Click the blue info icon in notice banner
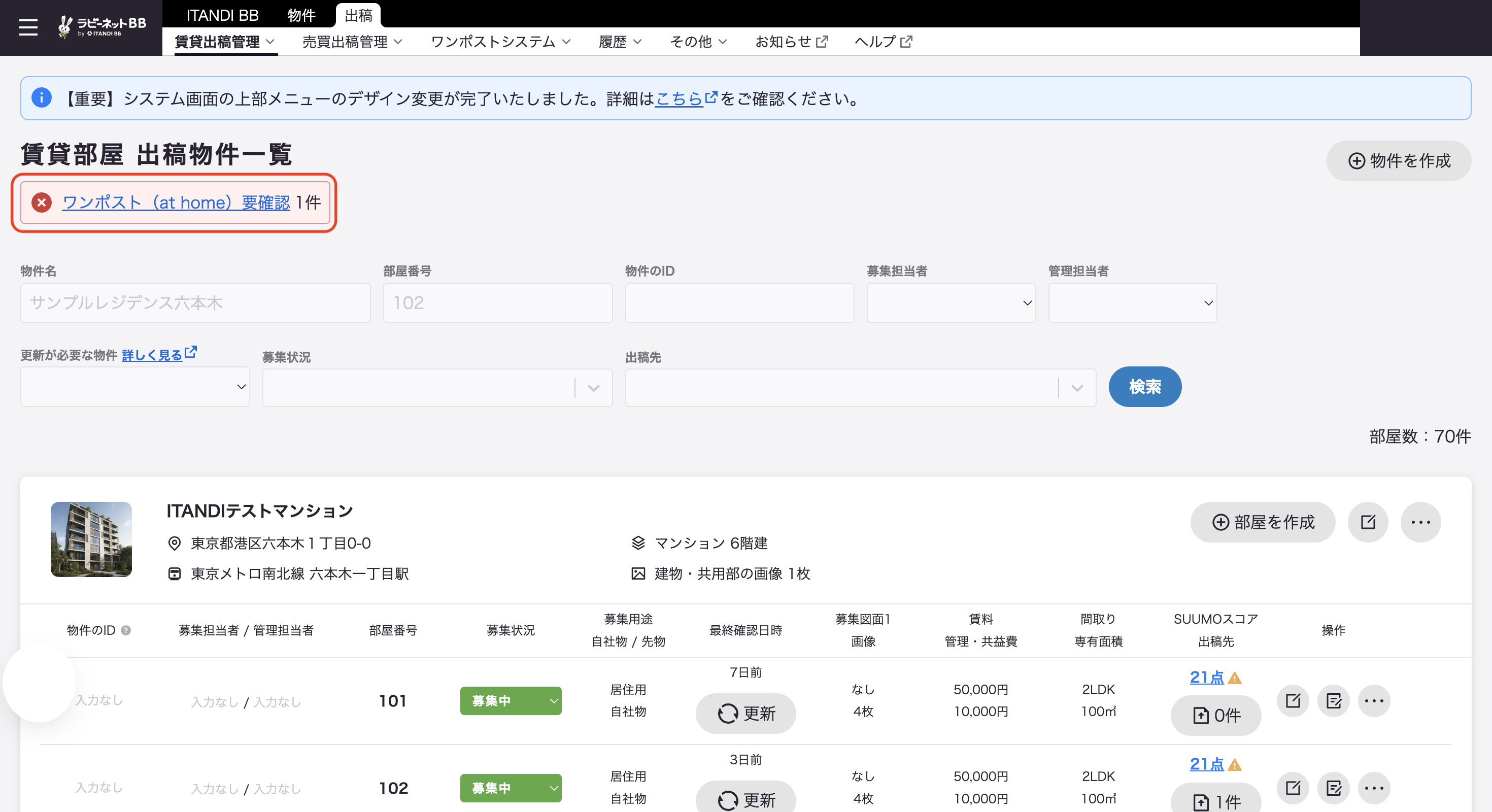The image size is (1492, 812). (41, 98)
